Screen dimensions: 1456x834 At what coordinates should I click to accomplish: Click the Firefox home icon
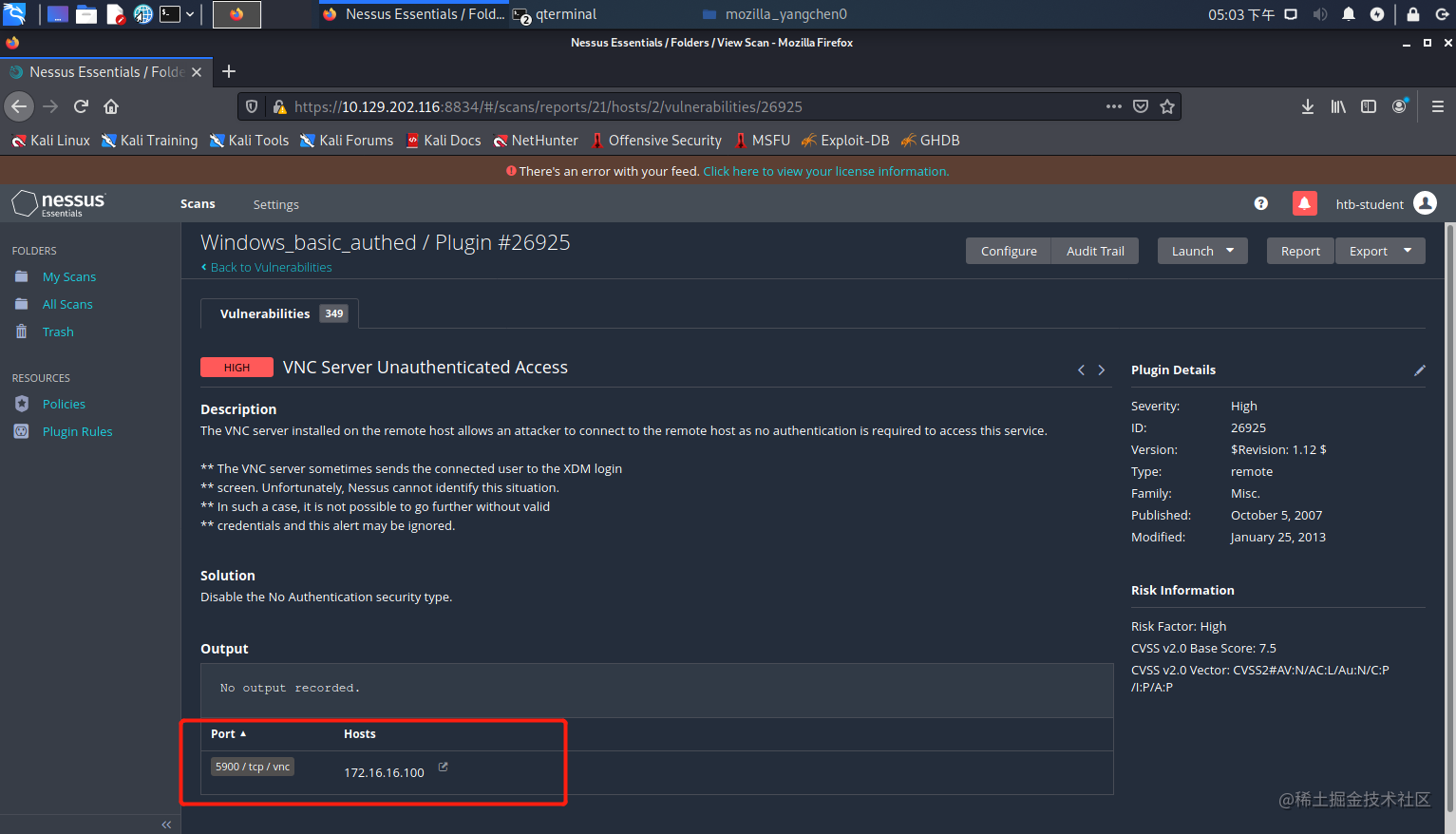click(x=111, y=106)
